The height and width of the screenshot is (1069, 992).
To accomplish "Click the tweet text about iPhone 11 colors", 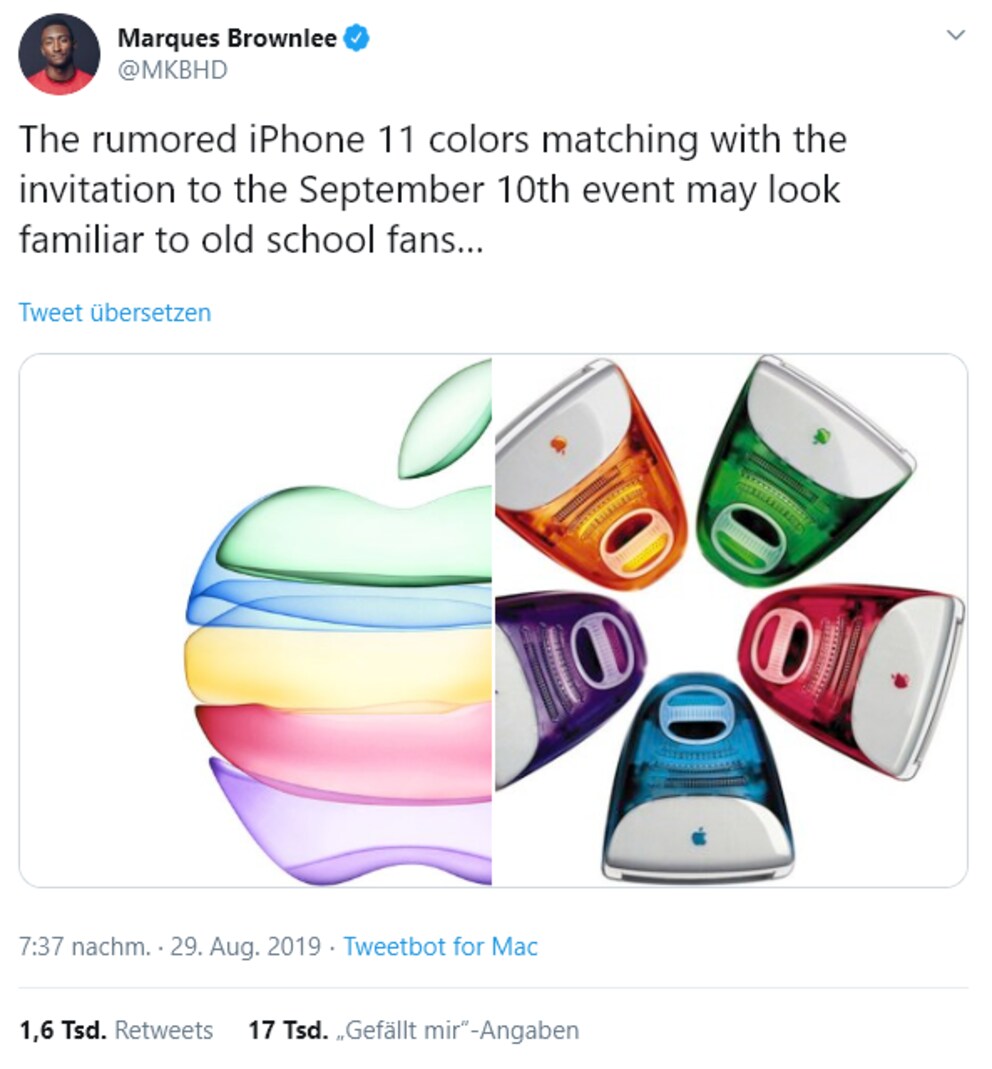I will (x=433, y=189).
